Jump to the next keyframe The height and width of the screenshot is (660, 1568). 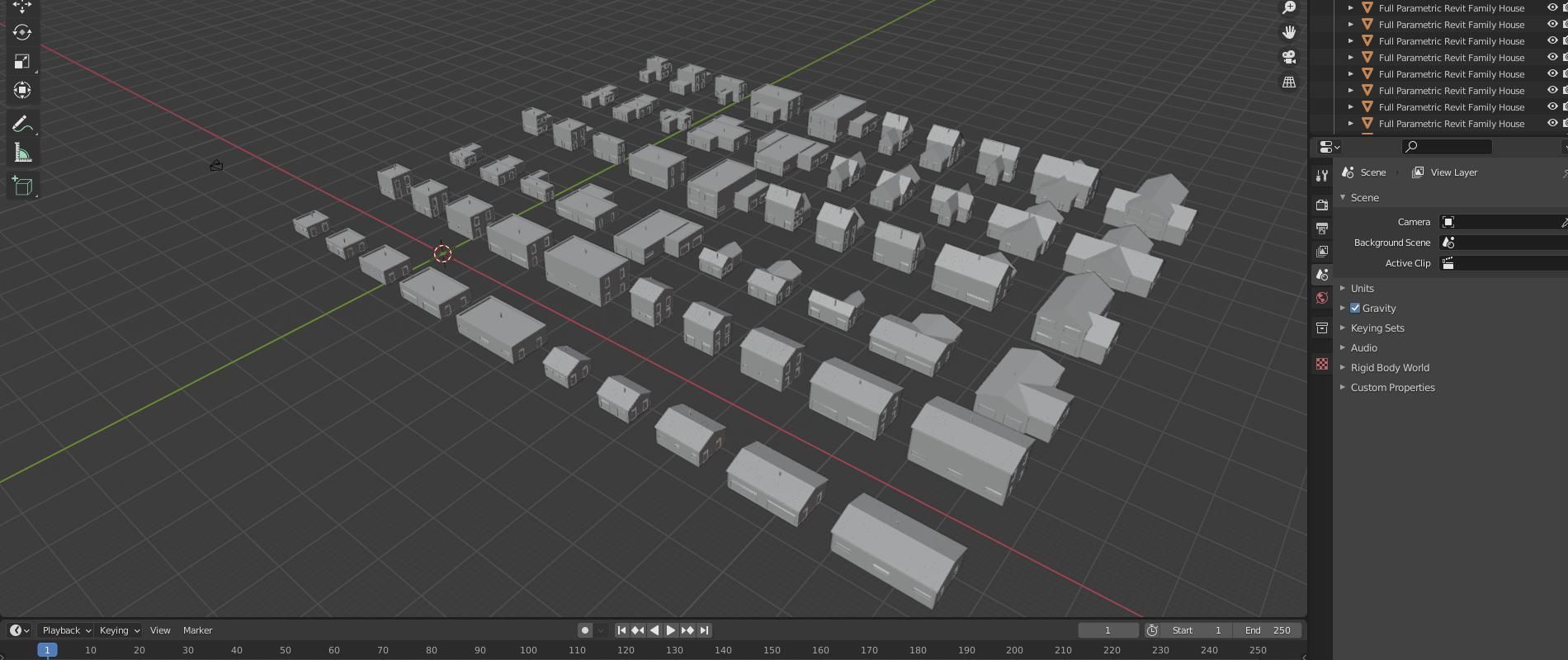coord(687,630)
